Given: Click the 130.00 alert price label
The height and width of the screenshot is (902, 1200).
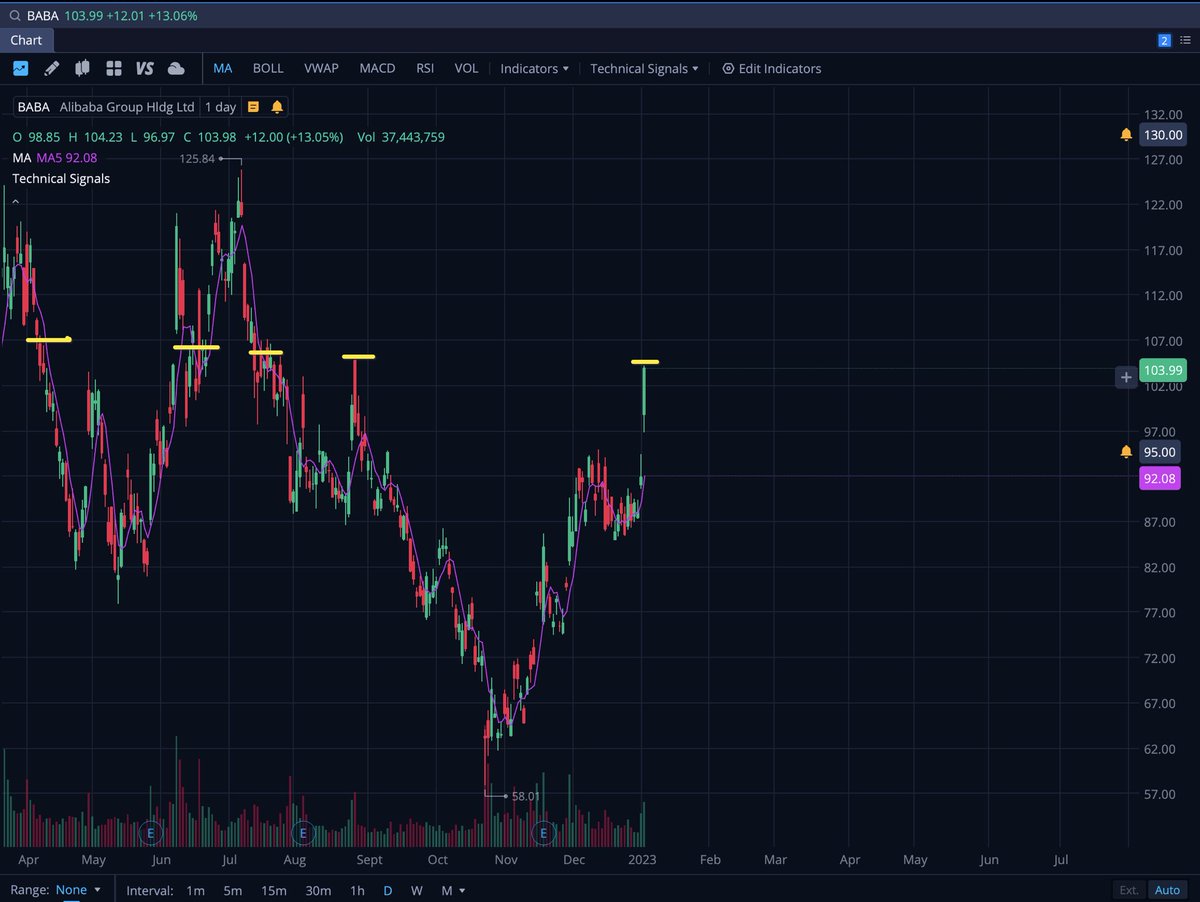Looking at the screenshot, I should pyautogui.click(x=1162, y=135).
